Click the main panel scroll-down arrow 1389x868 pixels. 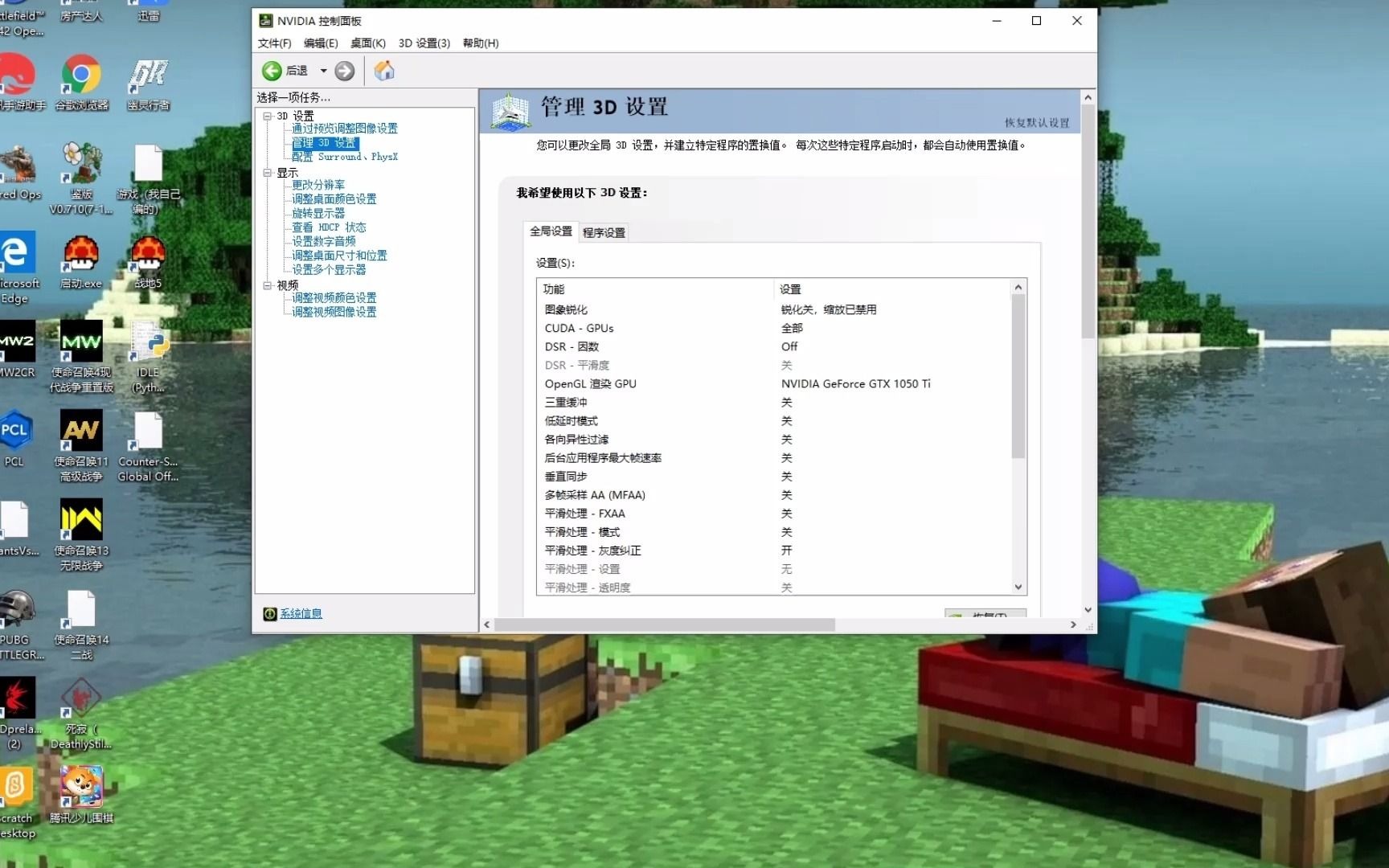coord(1088,610)
